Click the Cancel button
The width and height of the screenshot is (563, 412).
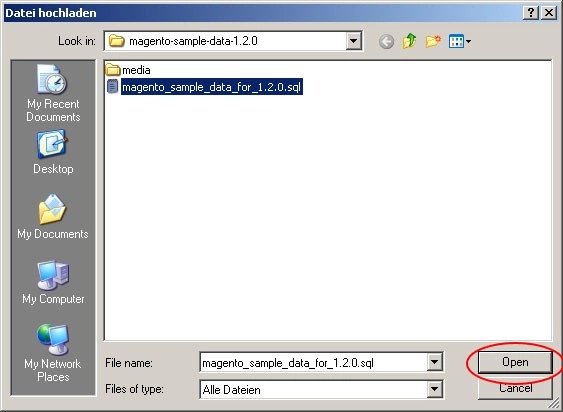515,388
